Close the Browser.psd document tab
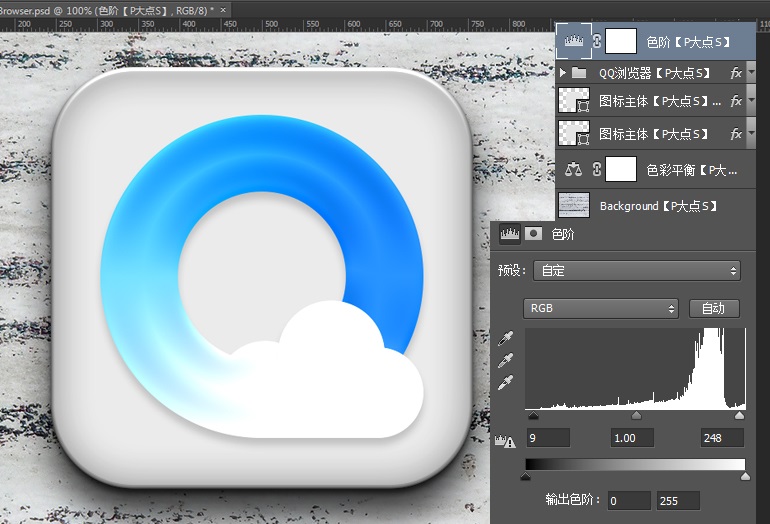Image resolution: width=770 pixels, height=524 pixels. 223,10
